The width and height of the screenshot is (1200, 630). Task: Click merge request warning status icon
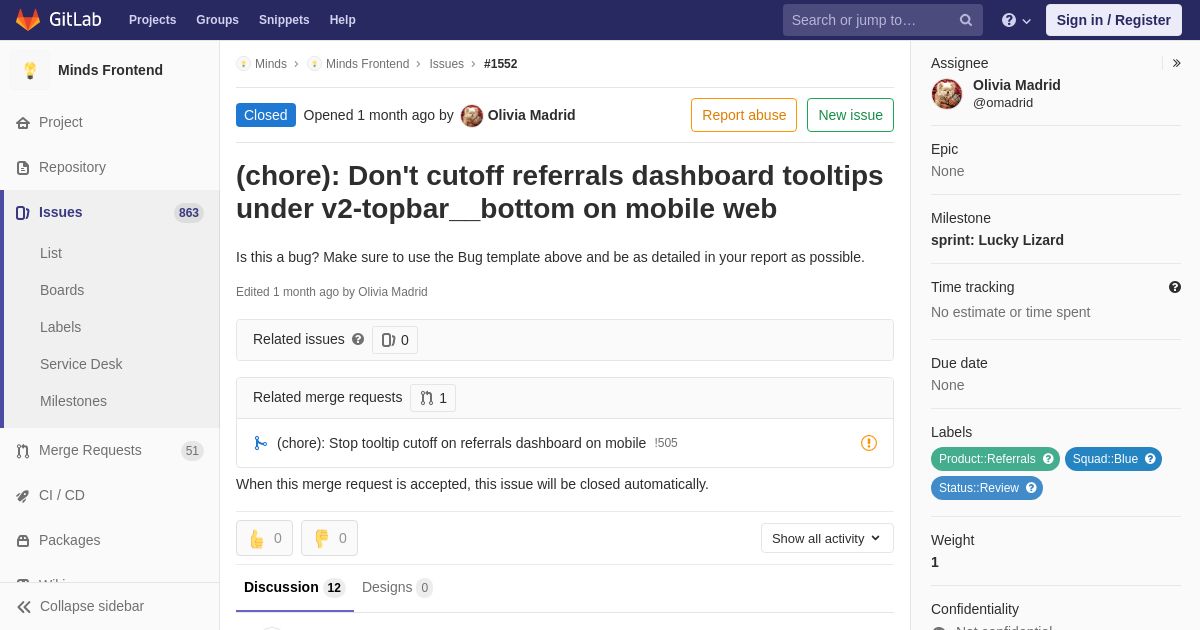click(x=869, y=443)
